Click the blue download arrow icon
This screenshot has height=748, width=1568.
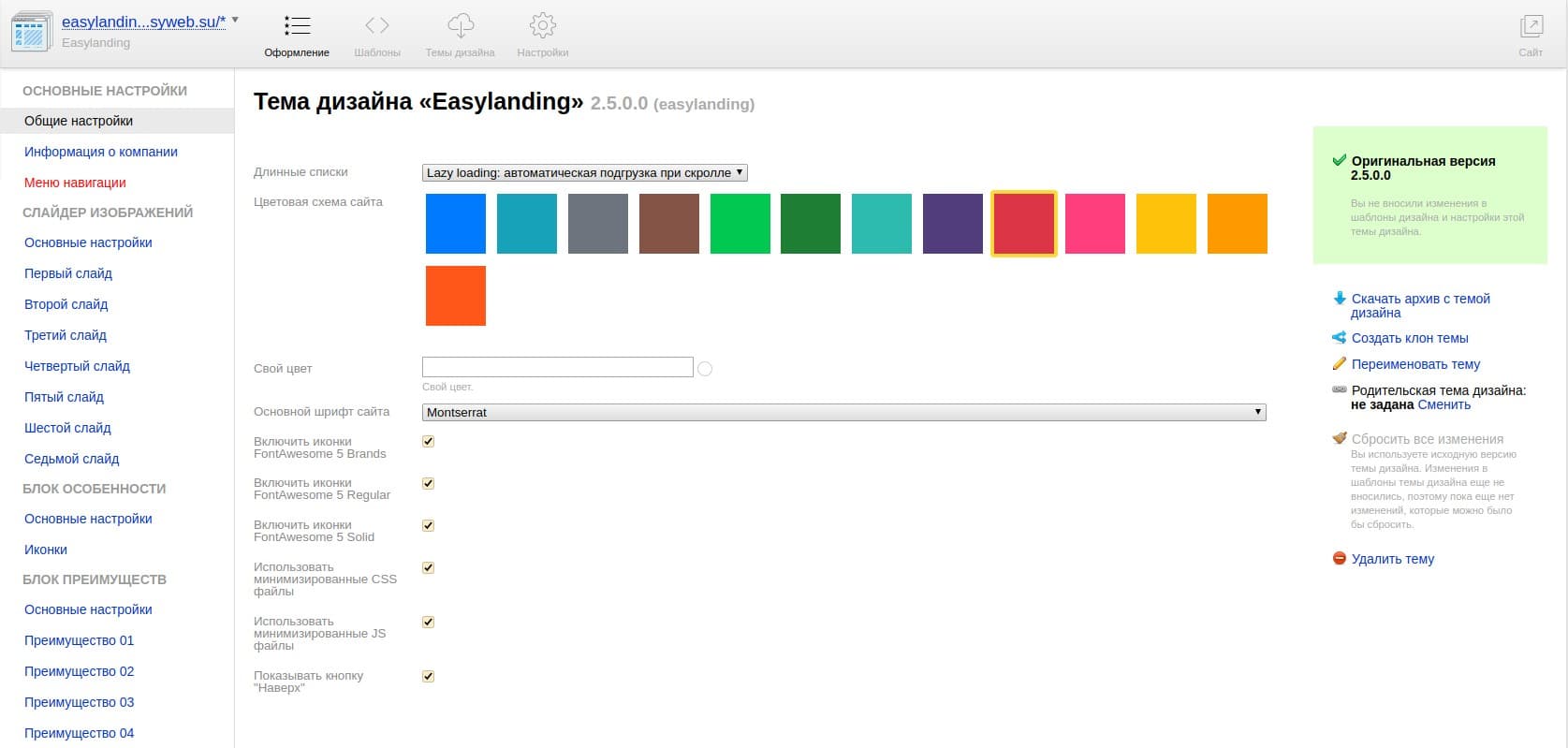click(x=1340, y=299)
